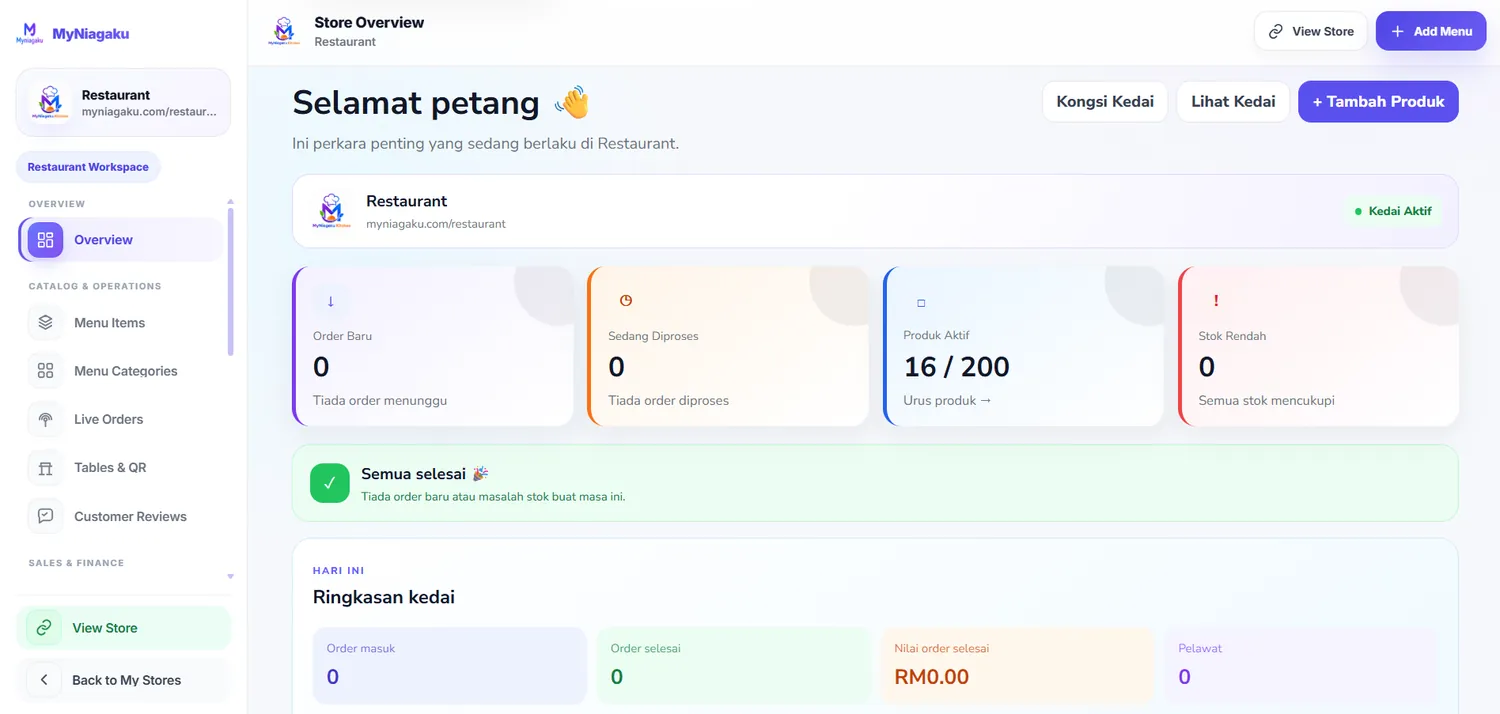
Task: Select Tables & QR in sidebar
Action: (122, 467)
